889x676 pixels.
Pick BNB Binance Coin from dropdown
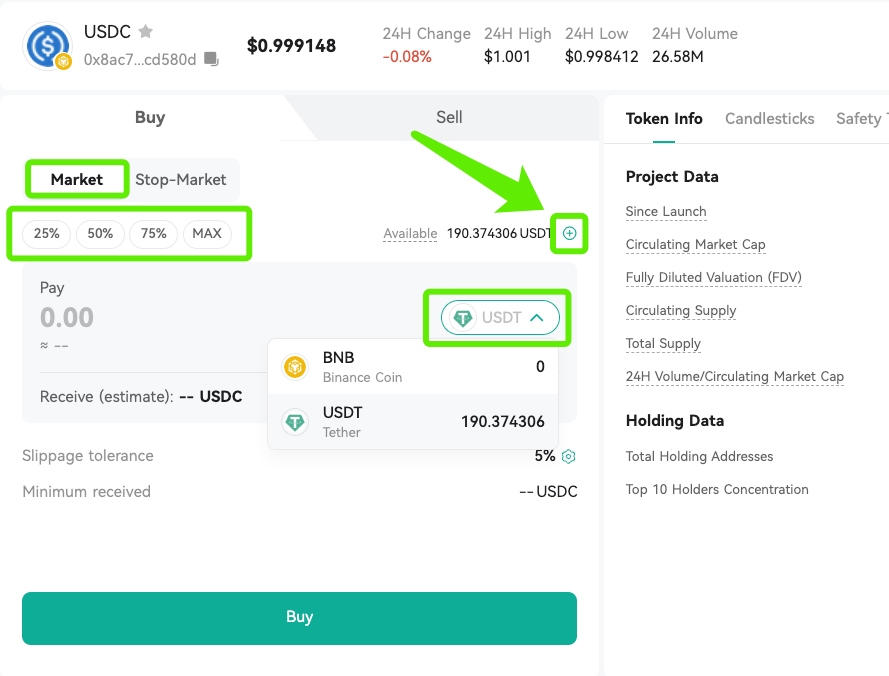tap(413, 367)
